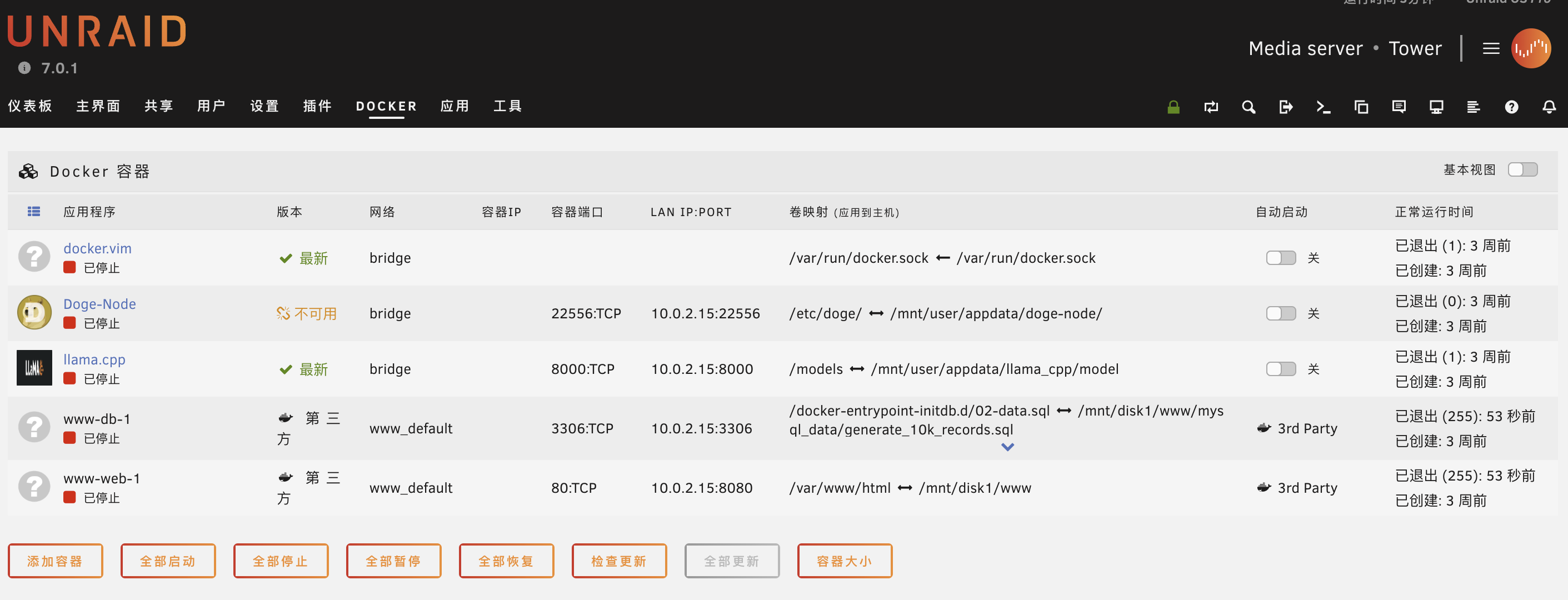This screenshot has height=600, width=1568.
Task: Toggle autostart for docker.vim
Action: coord(1281,257)
